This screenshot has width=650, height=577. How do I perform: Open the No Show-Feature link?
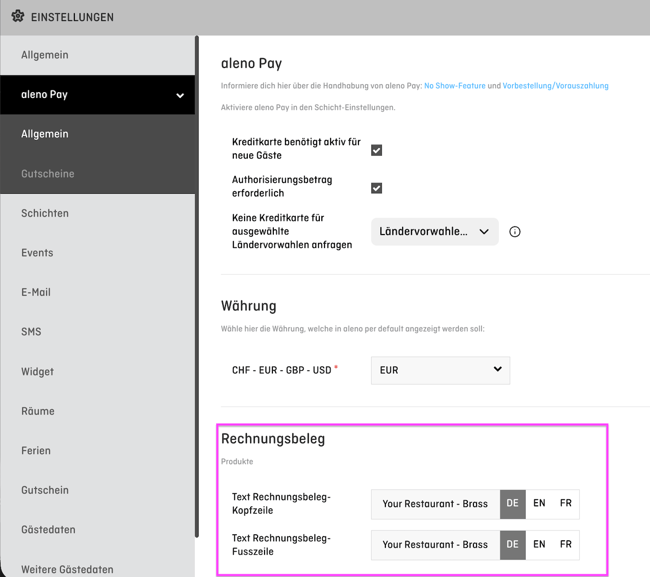tap(454, 86)
